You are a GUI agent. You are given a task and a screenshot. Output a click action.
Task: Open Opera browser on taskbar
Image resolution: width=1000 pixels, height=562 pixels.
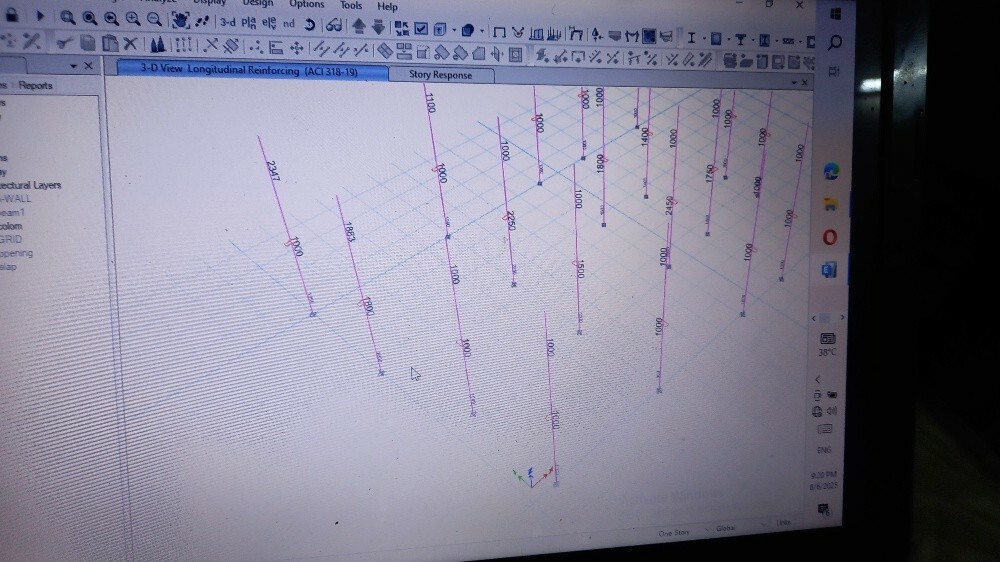pyautogui.click(x=830, y=238)
